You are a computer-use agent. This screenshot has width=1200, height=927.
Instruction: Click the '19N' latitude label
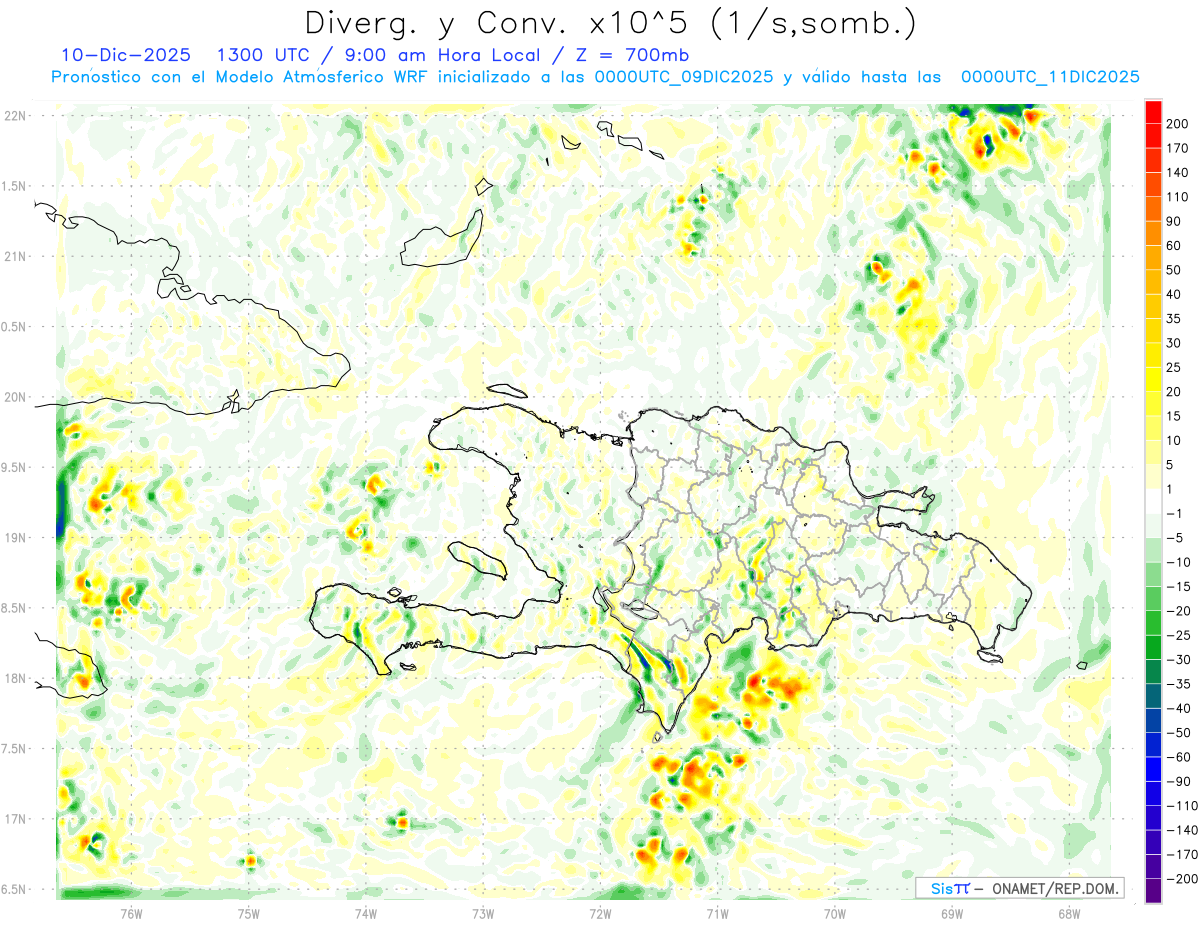click(14, 538)
